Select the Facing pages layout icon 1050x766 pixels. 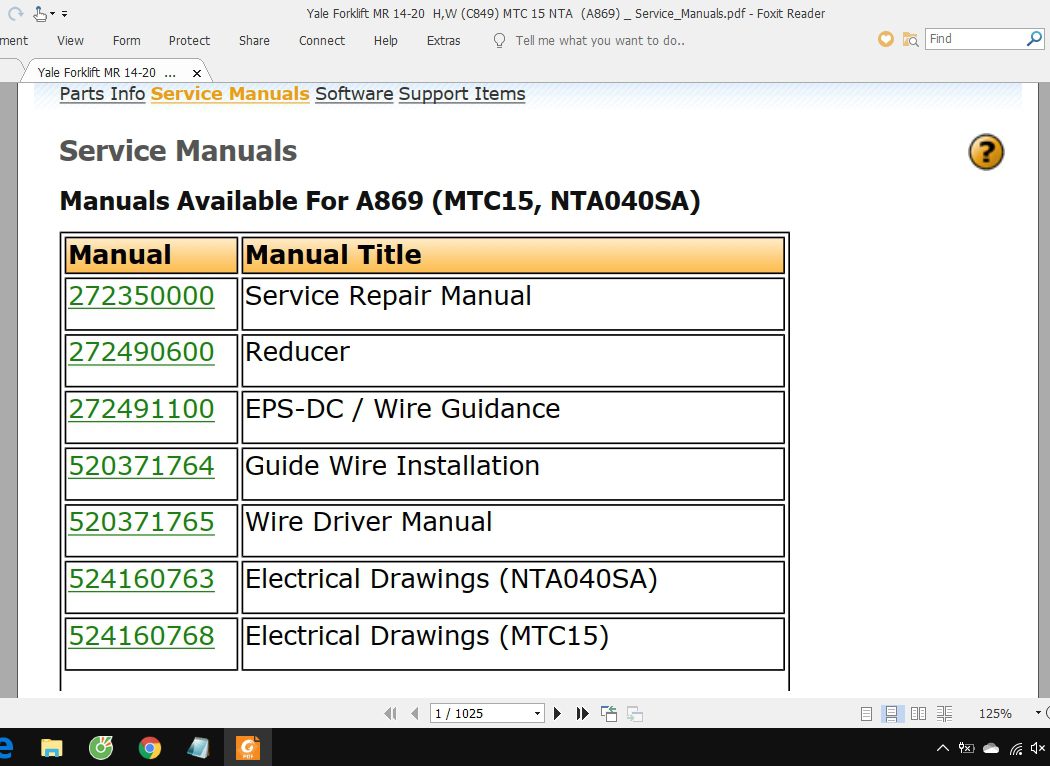(918, 713)
